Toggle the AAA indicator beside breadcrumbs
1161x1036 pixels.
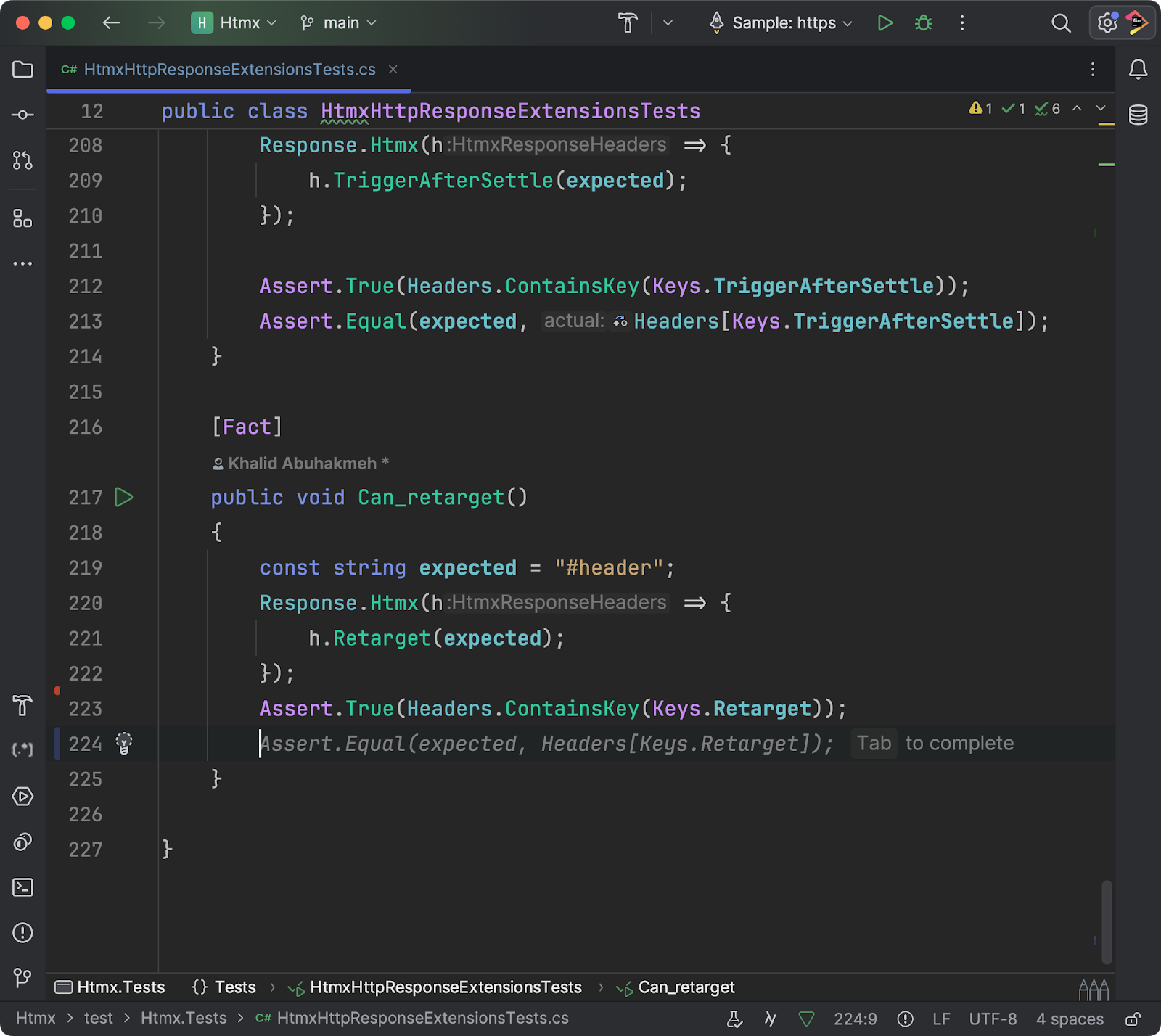(x=1094, y=989)
